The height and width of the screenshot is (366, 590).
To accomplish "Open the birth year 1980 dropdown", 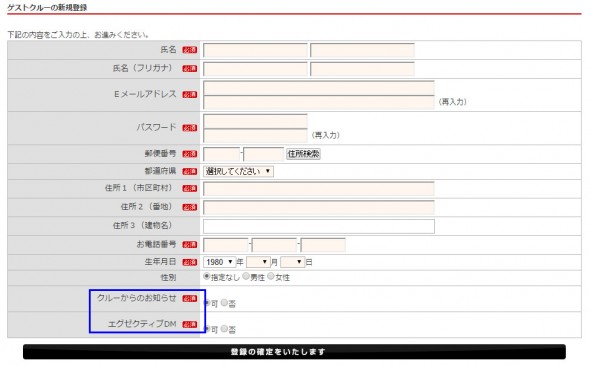I will (x=219, y=262).
